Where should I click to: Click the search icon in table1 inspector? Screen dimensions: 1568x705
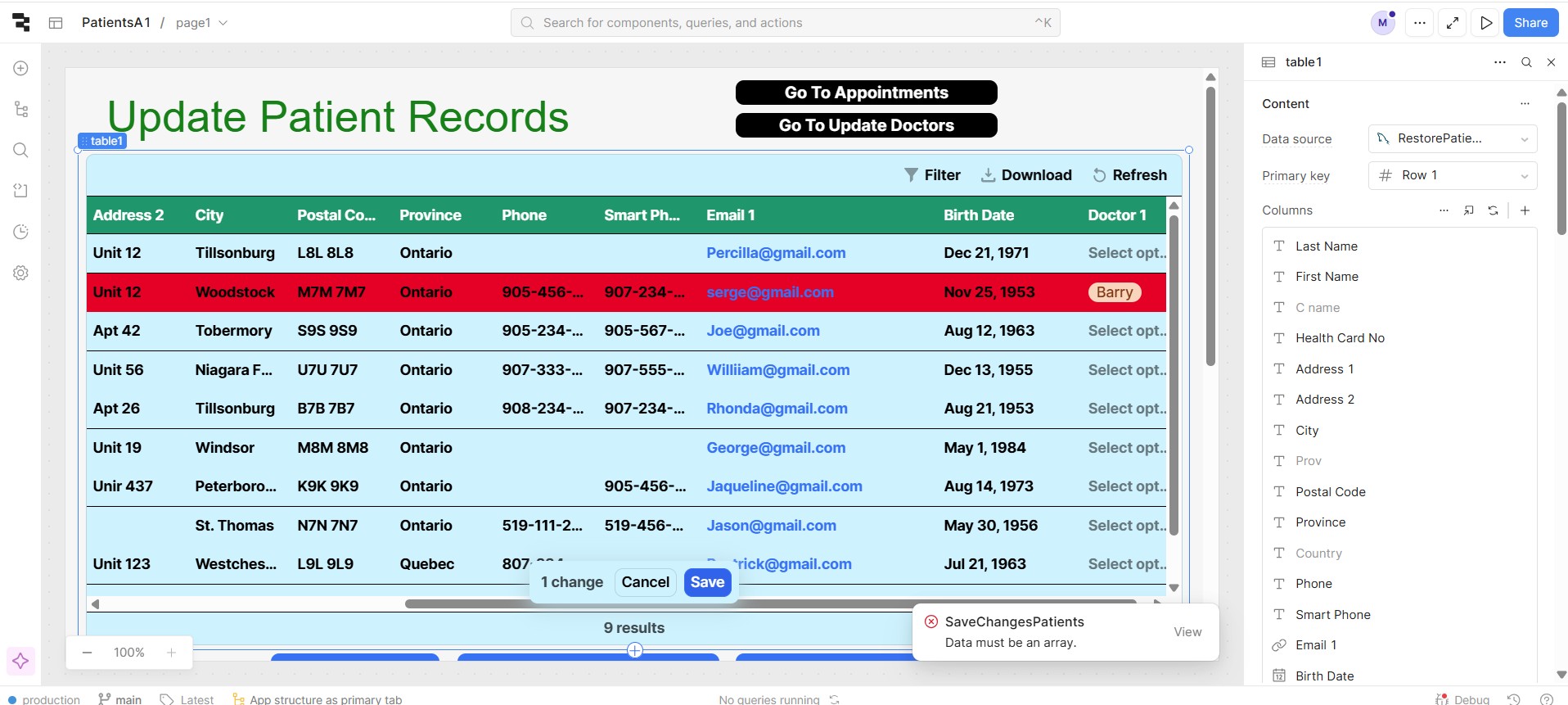[x=1526, y=62]
